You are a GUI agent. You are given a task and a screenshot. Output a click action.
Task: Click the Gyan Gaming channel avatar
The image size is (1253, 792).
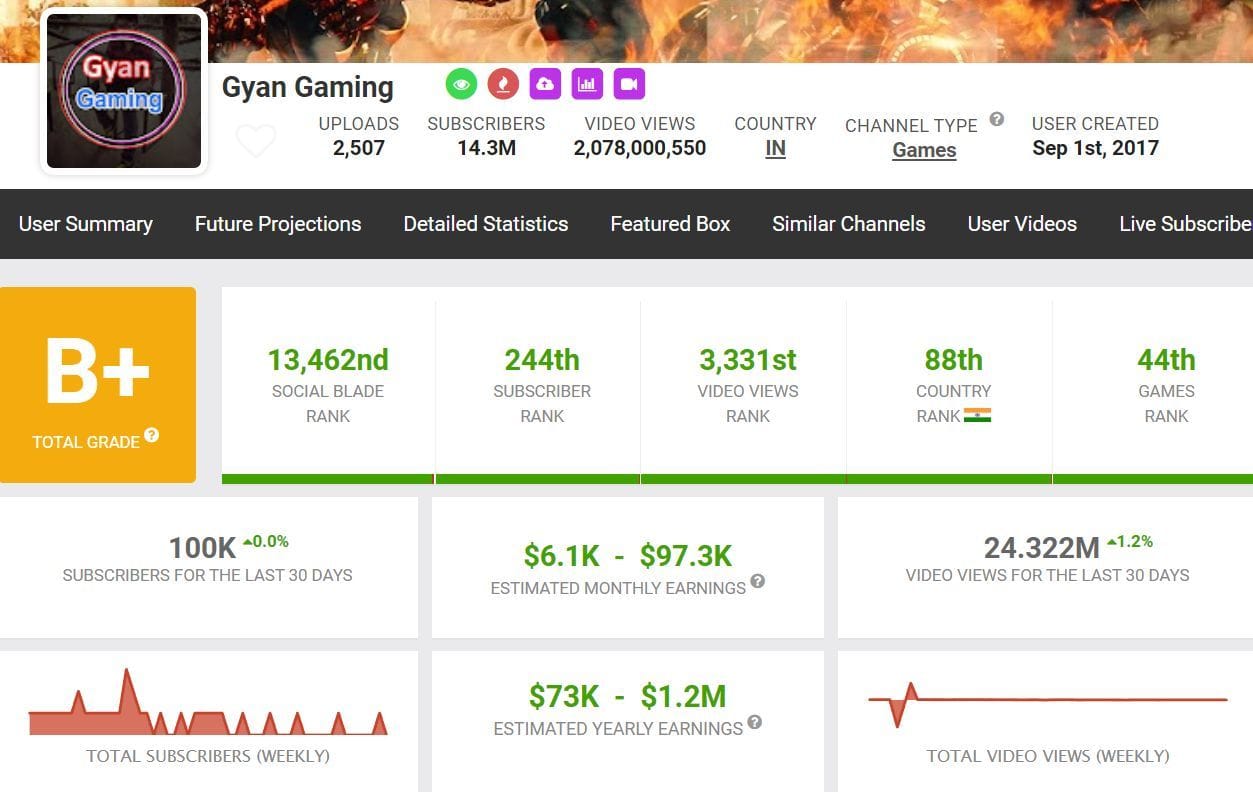(122, 90)
